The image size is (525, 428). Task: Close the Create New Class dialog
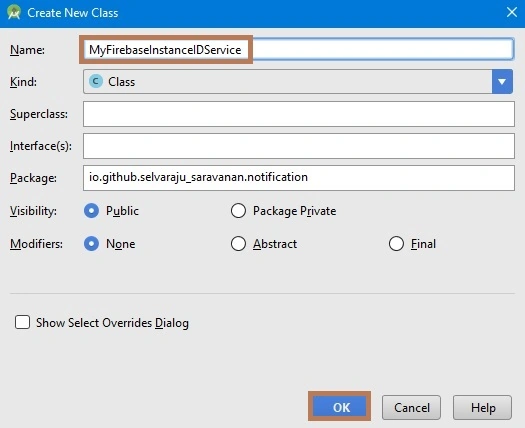coord(512,12)
